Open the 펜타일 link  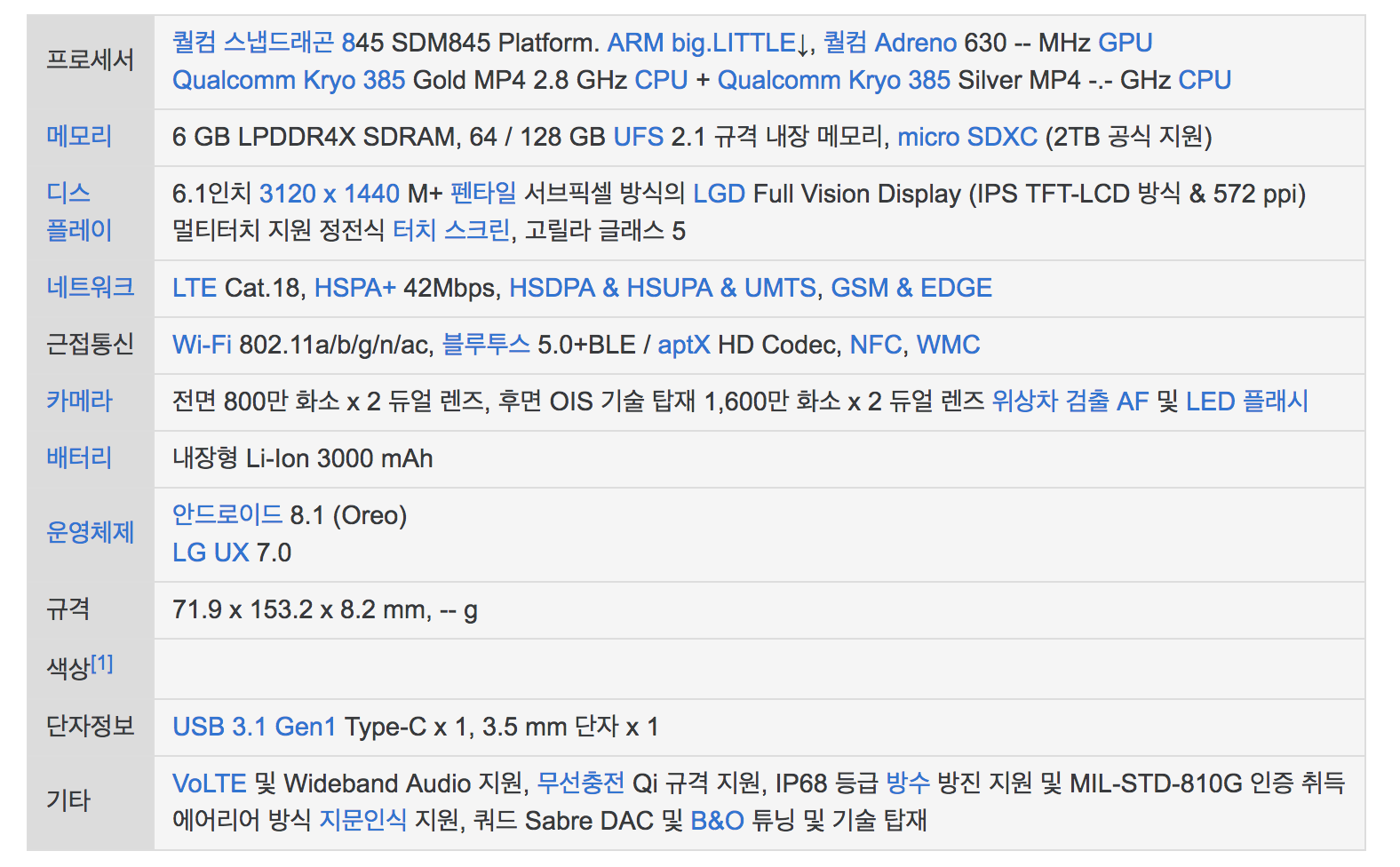click(483, 194)
